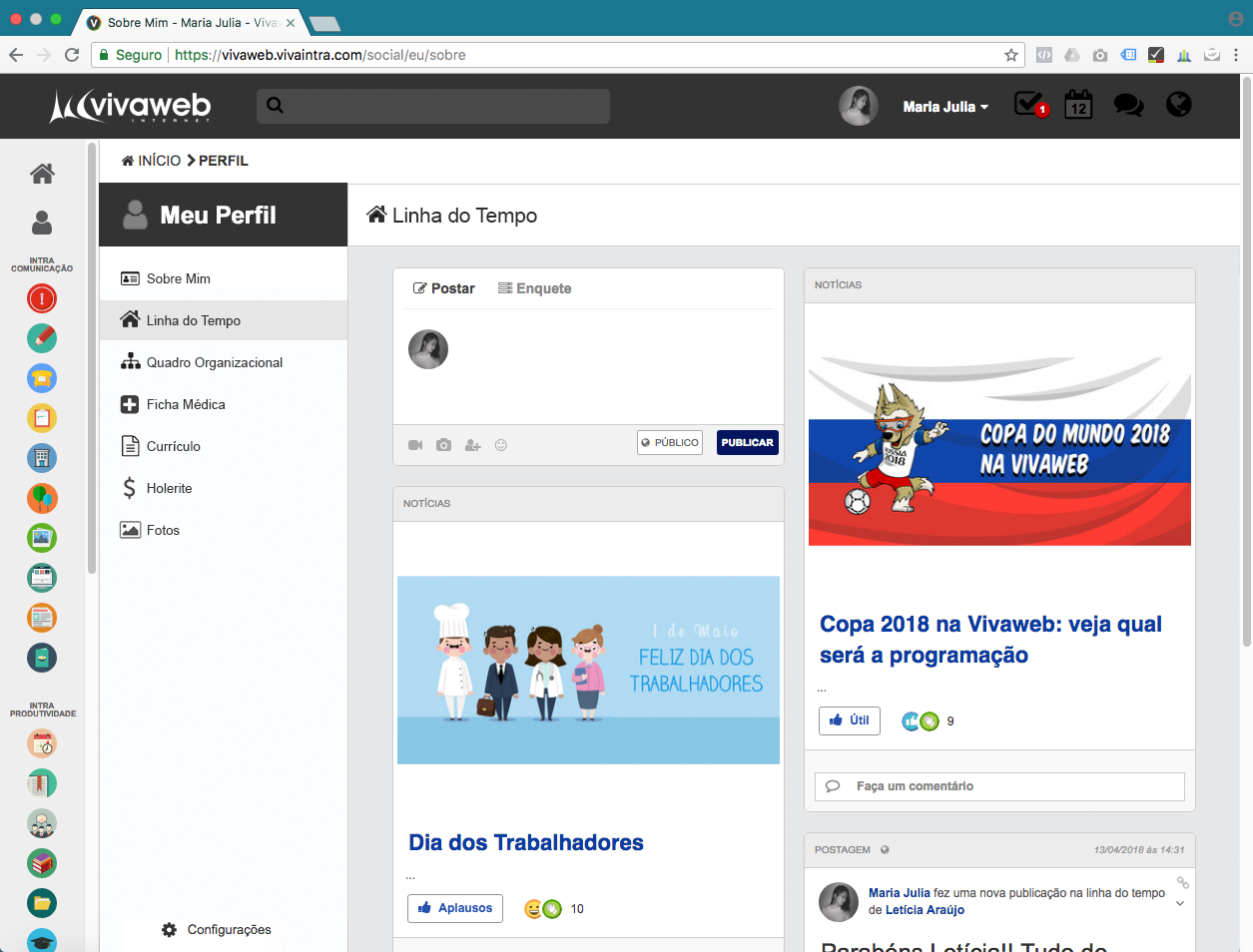1253x952 pixels.
Task: Click the home icon in left sidebar
Action: click(42, 174)
